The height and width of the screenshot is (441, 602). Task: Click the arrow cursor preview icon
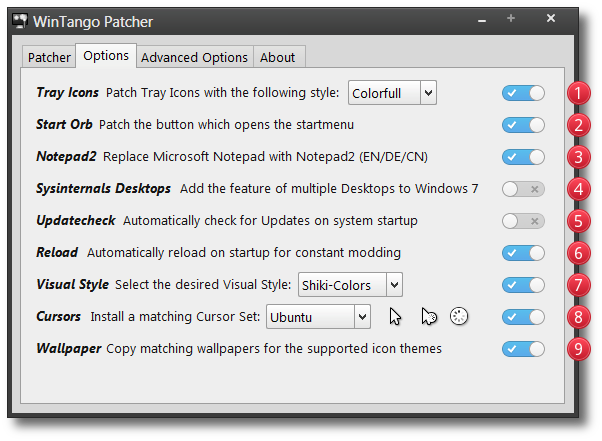tap(395, 317)
